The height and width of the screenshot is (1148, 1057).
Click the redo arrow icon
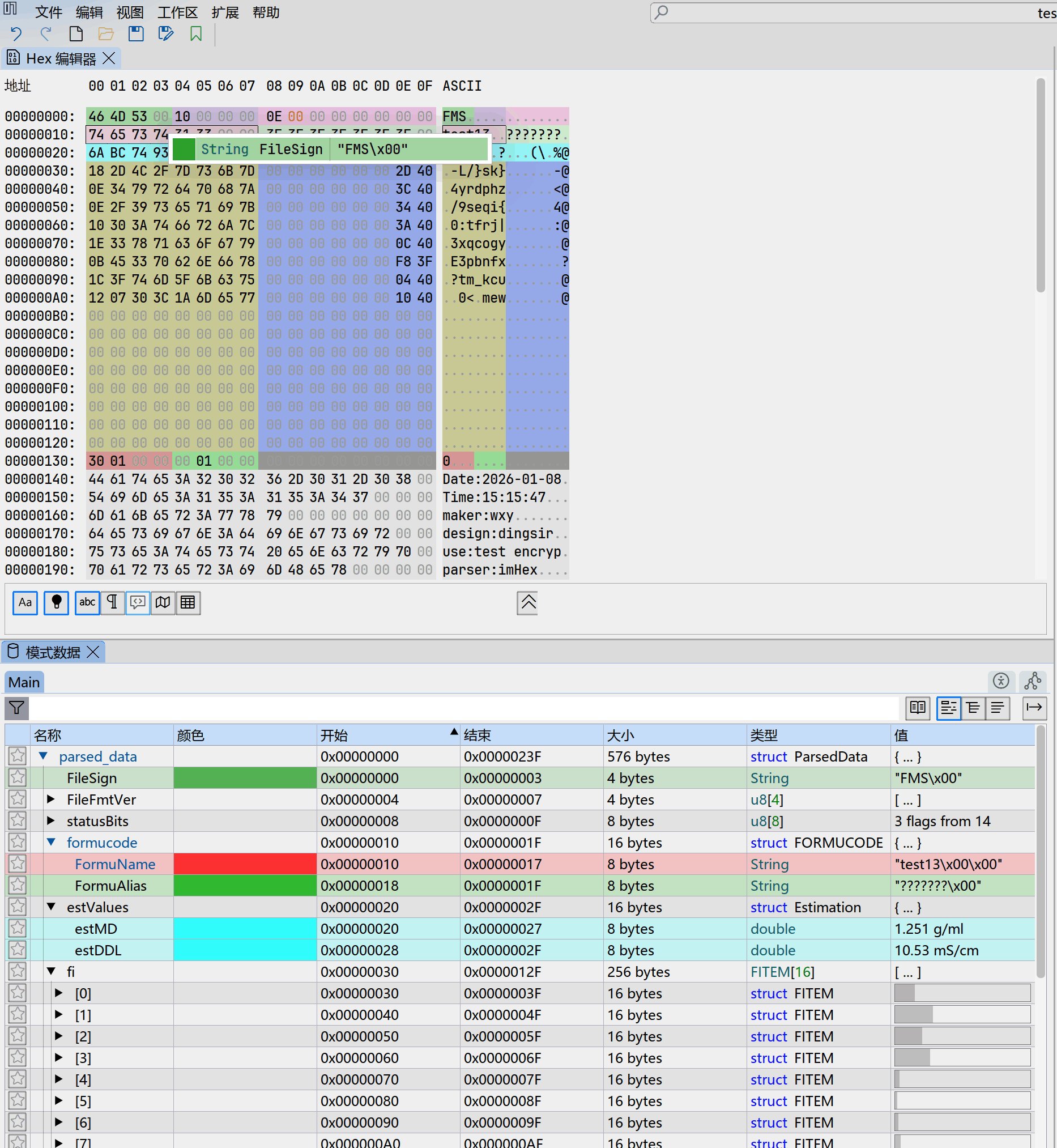point(46,35)
